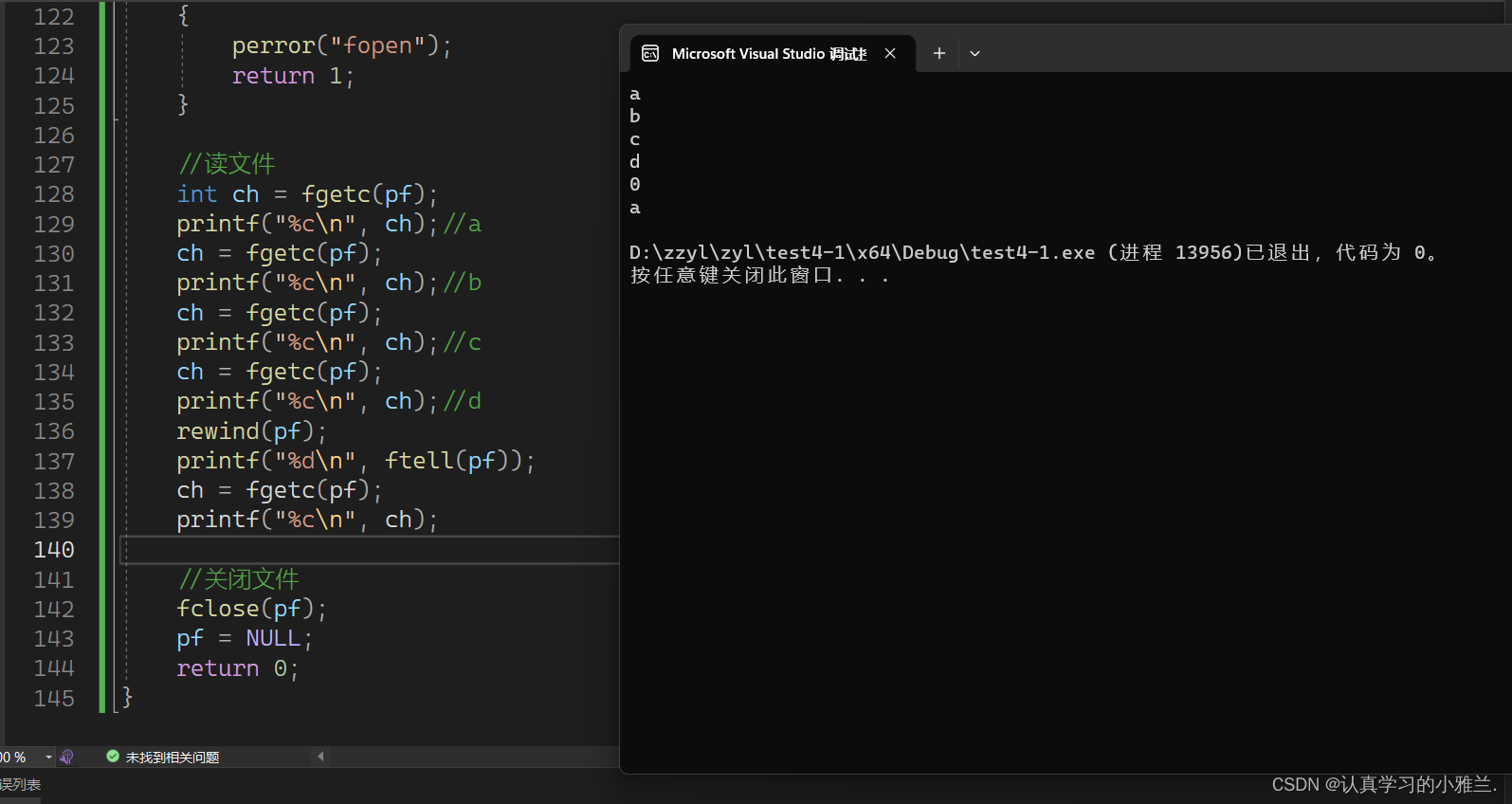This screenshot has width=1512, height=804.
Task: Open the no issues found status text
Action: [172, 758]
